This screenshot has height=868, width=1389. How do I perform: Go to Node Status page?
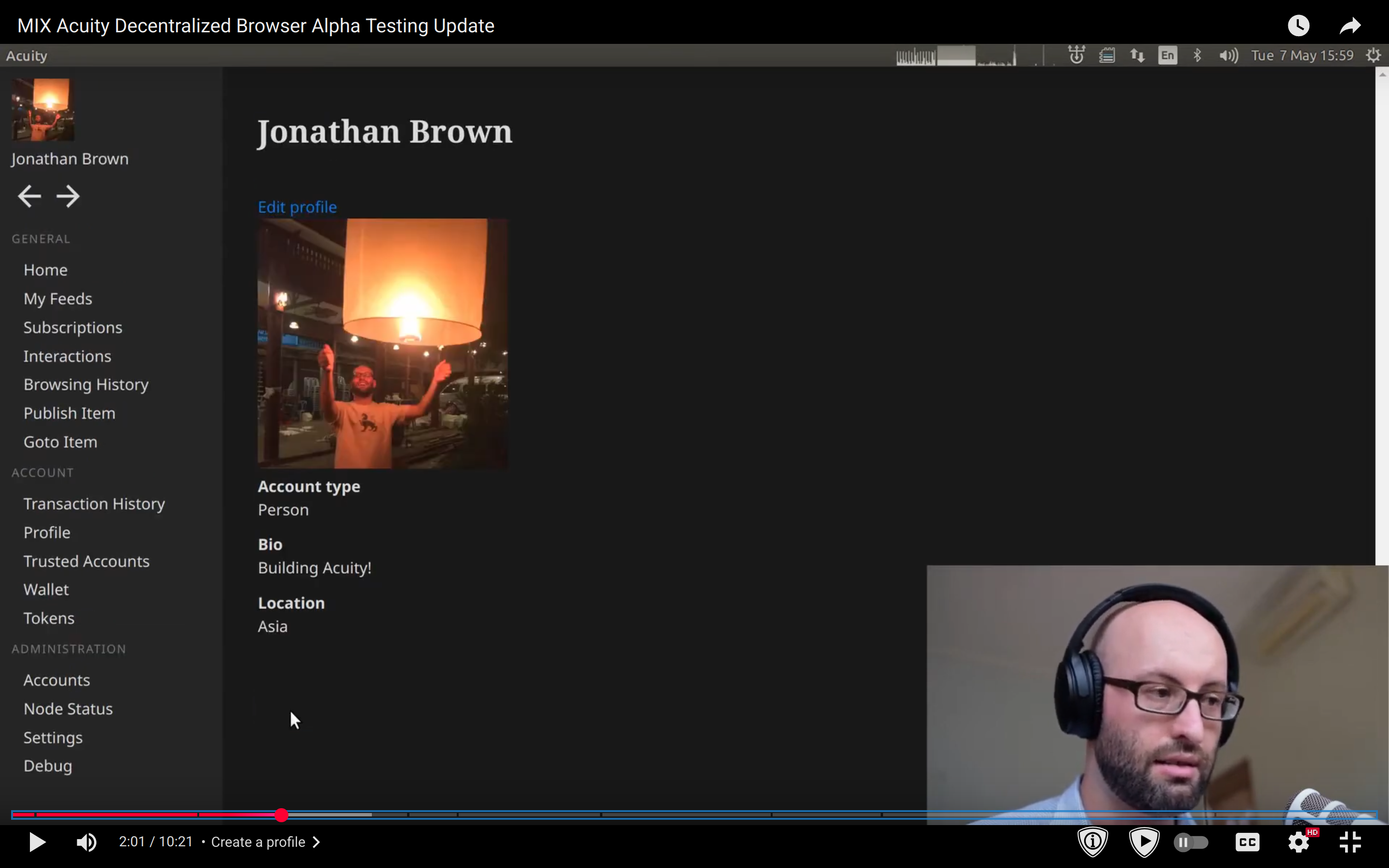pyautogui.click(x=68, y=709)
